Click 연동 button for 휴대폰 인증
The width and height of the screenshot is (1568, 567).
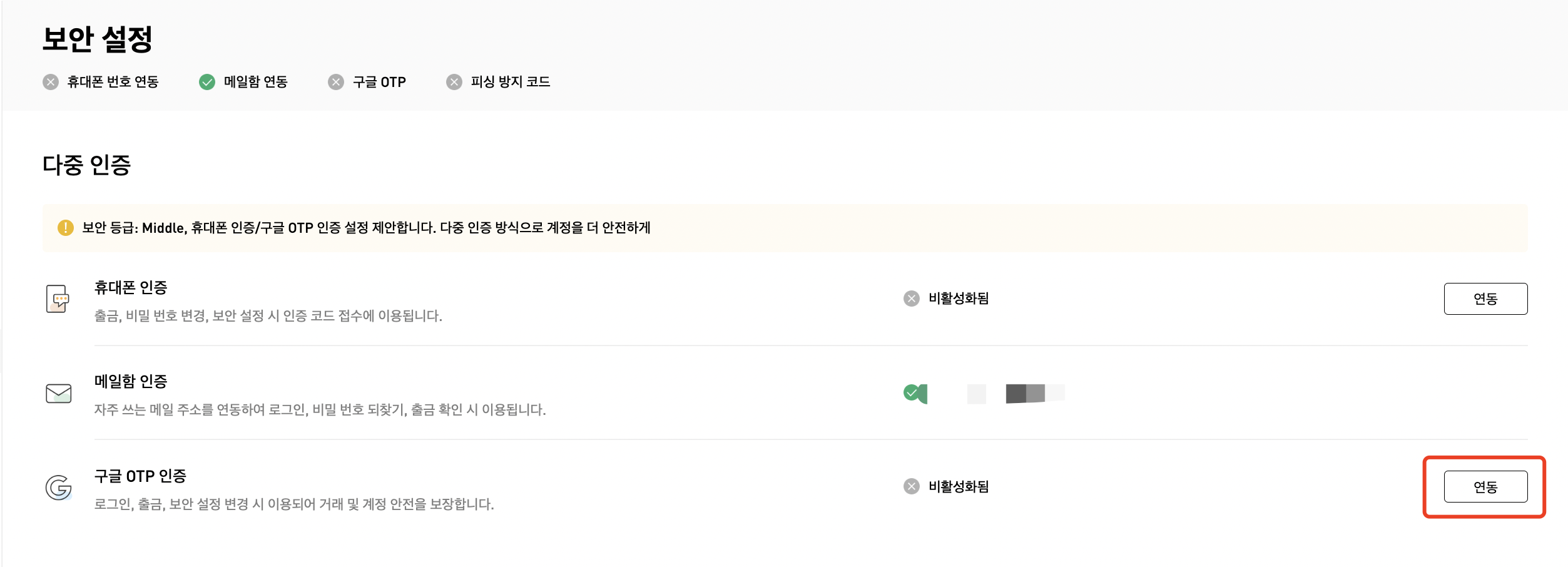click(1485, 299)
